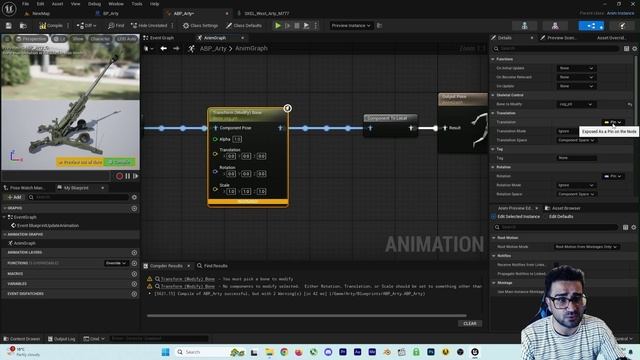Open the Bone to Modify dropdown
This screenshot has height=360, width=640.
[x=576, y=104]
